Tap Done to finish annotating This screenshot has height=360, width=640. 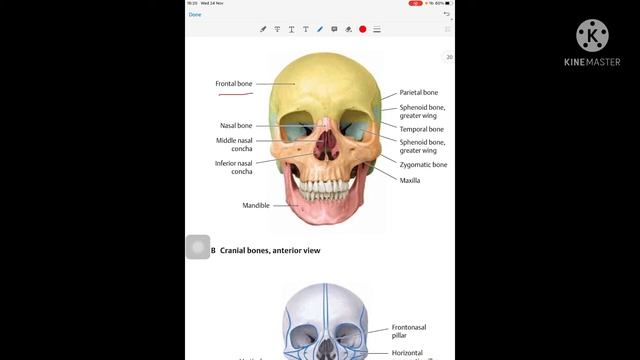coord(195,15)
